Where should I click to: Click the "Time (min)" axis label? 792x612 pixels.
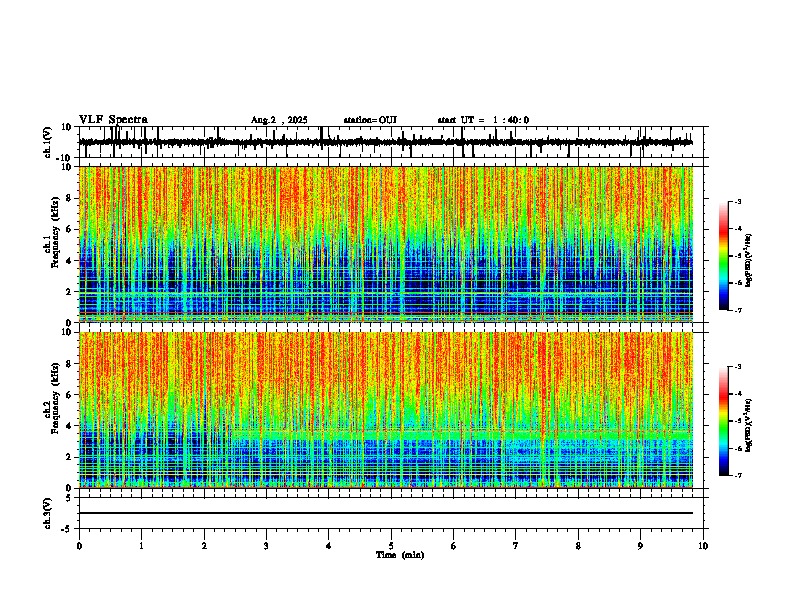point(400,555)
